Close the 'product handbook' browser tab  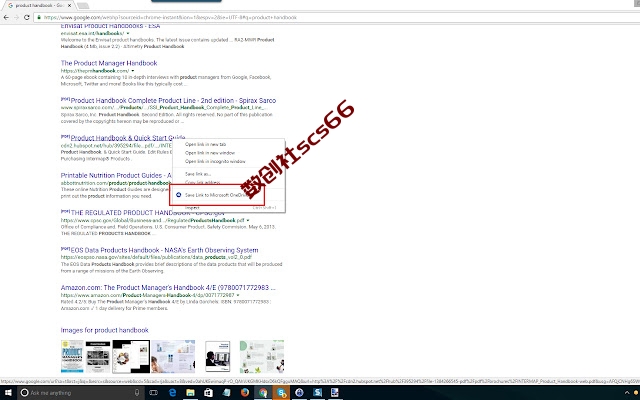coord(69,5)
